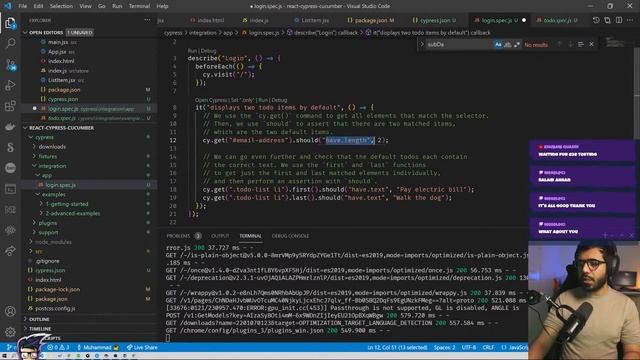Click errors and warnings status indicator
This screenshot has width=640, height=360.
point(58,347)
